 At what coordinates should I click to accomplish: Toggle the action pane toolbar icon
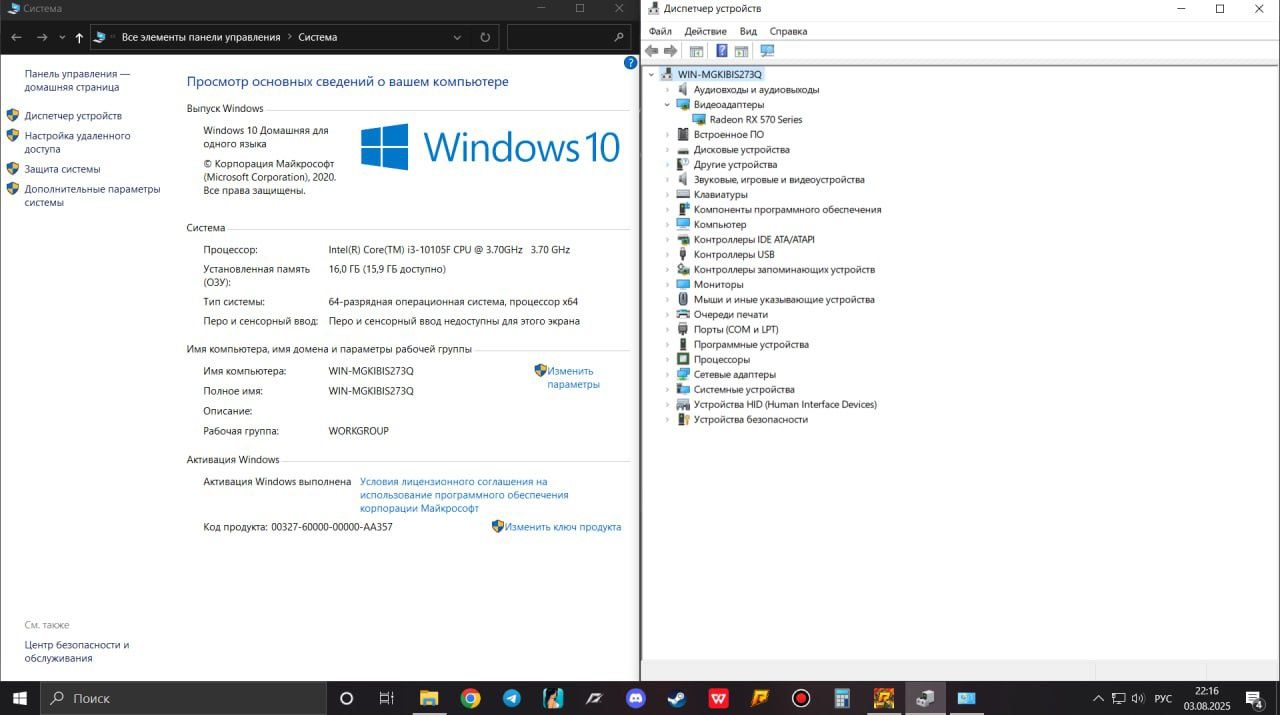pos(742,51)
